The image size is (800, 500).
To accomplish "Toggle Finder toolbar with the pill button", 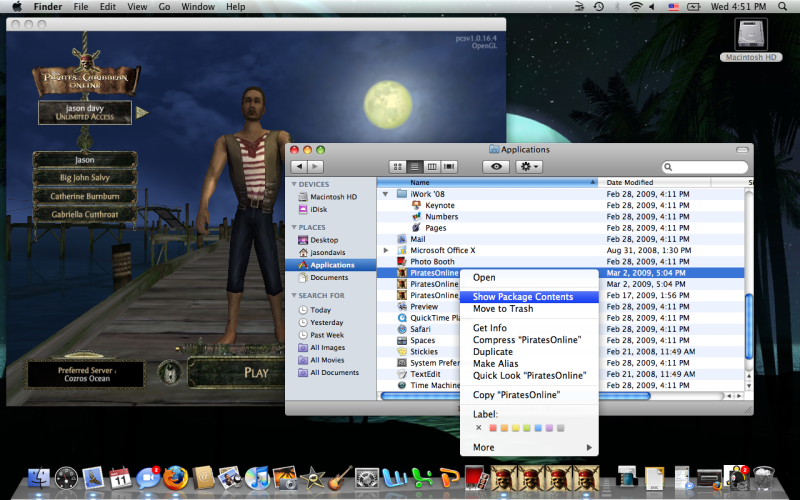I will click(742, 150).
